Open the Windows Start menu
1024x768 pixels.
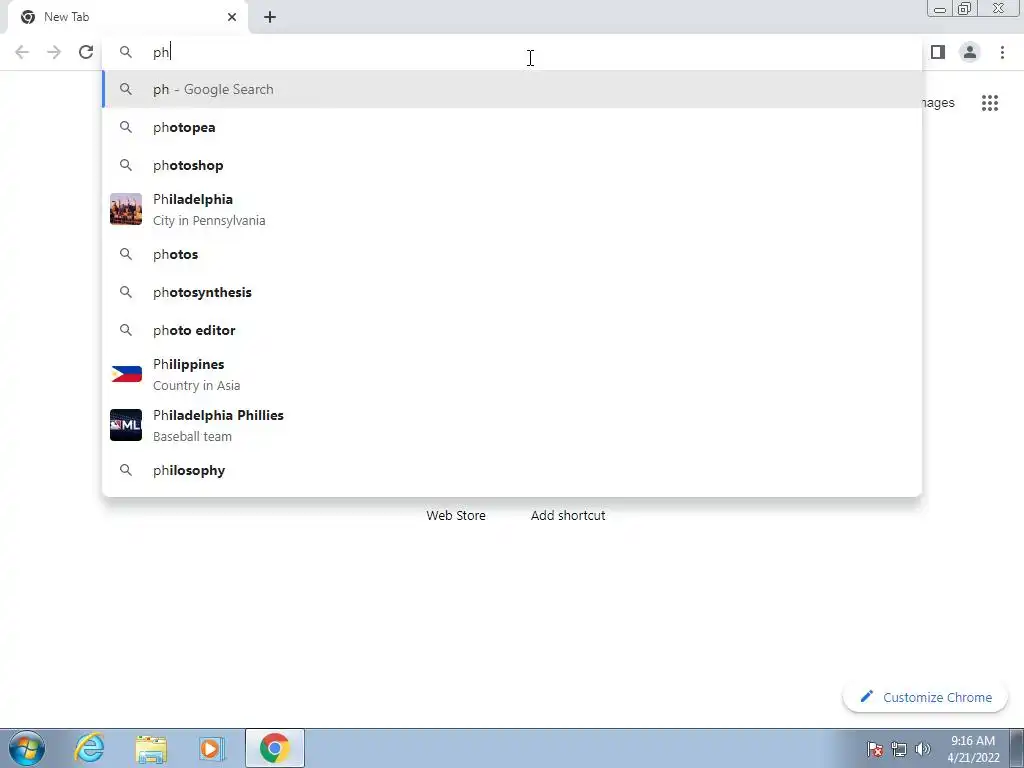coord(27,748)
